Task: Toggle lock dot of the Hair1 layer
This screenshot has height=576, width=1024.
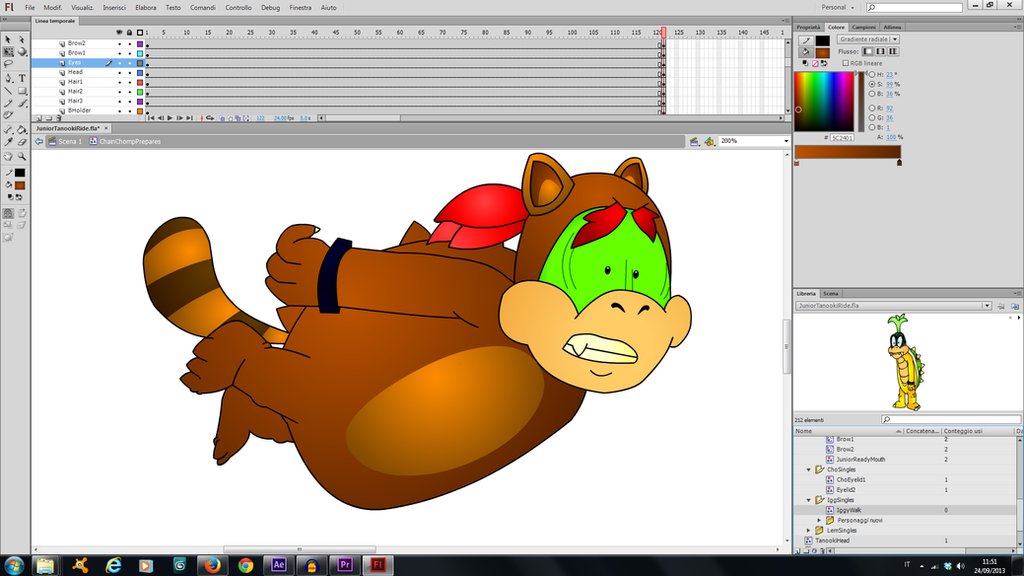Action: pos(129,82)
